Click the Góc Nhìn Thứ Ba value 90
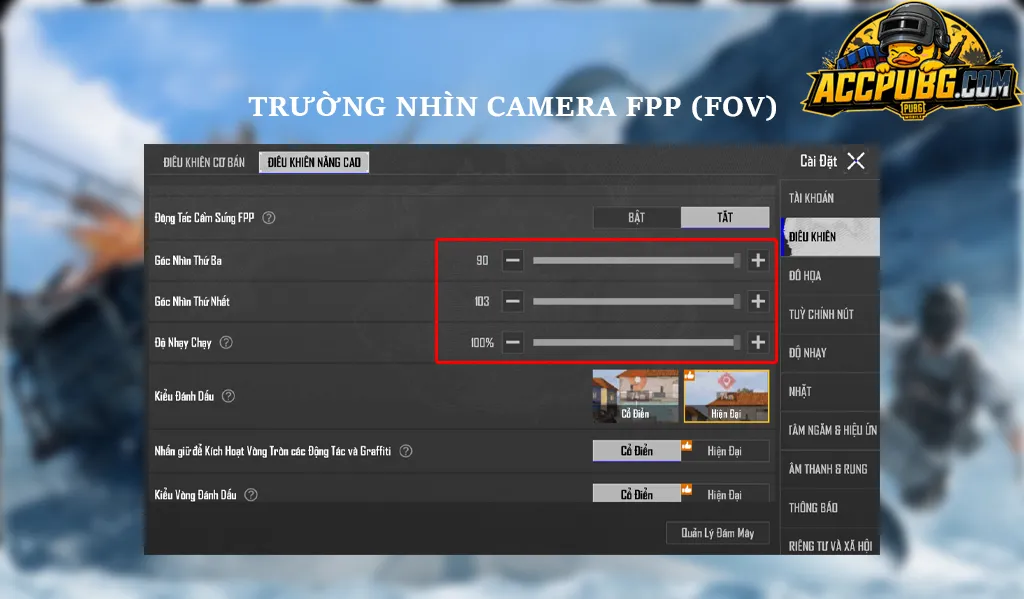This screenshot has width=1024, height=599. (x=482, y=261)
